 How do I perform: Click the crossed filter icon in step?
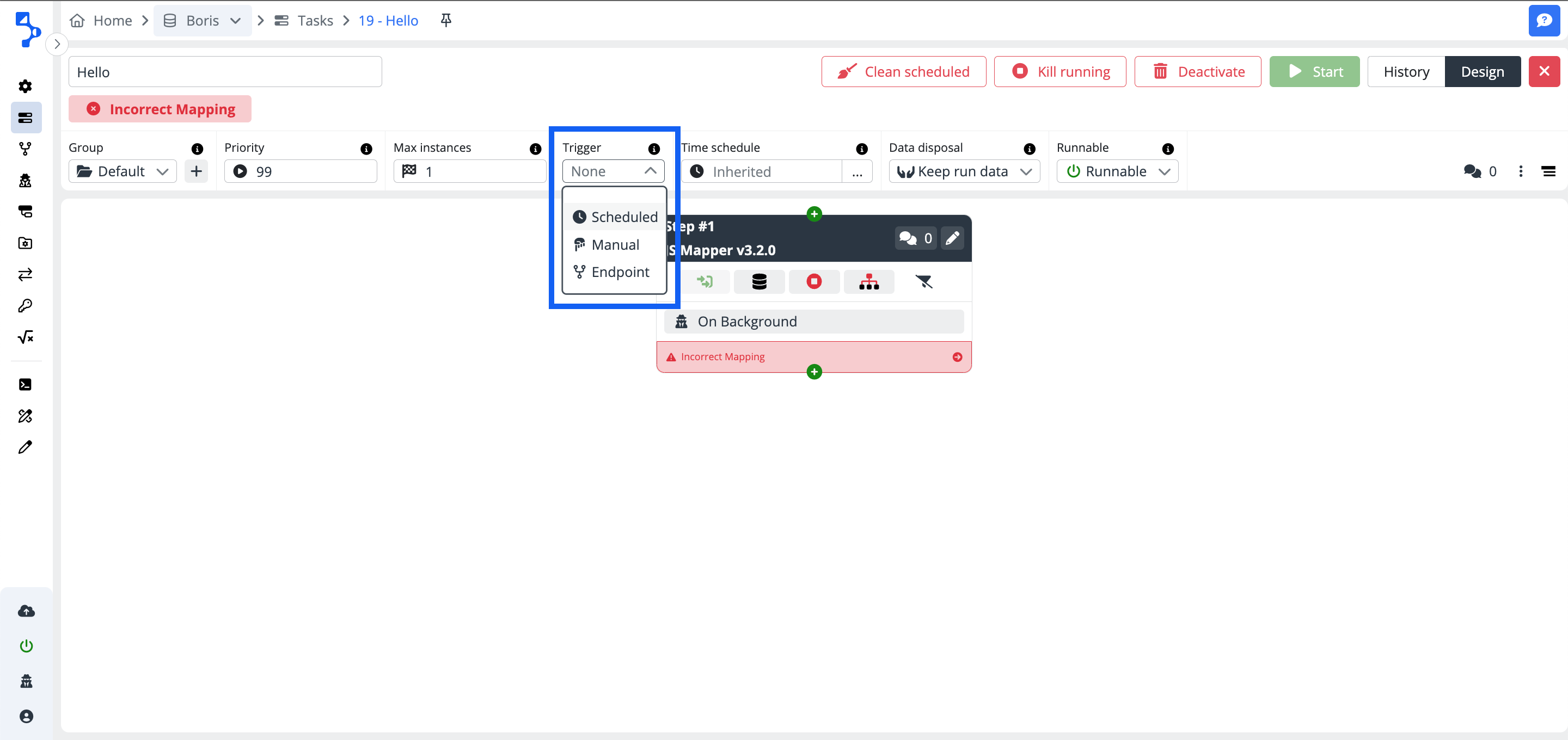click(x=923, y=282)
